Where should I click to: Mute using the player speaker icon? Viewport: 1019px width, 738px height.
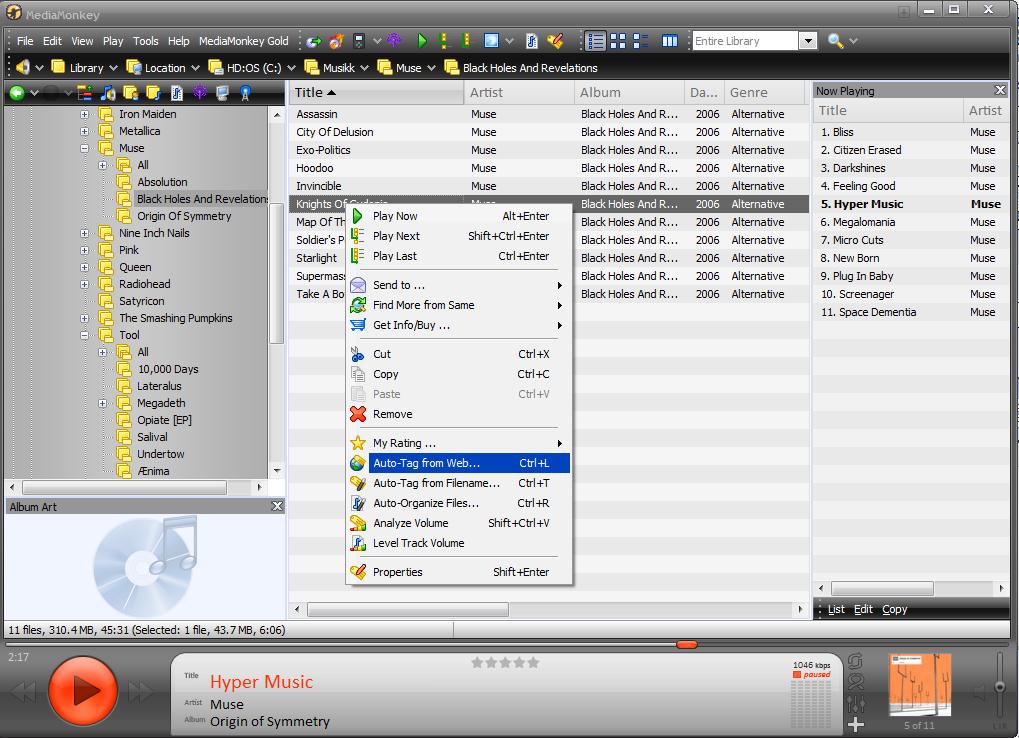point(979,691)
